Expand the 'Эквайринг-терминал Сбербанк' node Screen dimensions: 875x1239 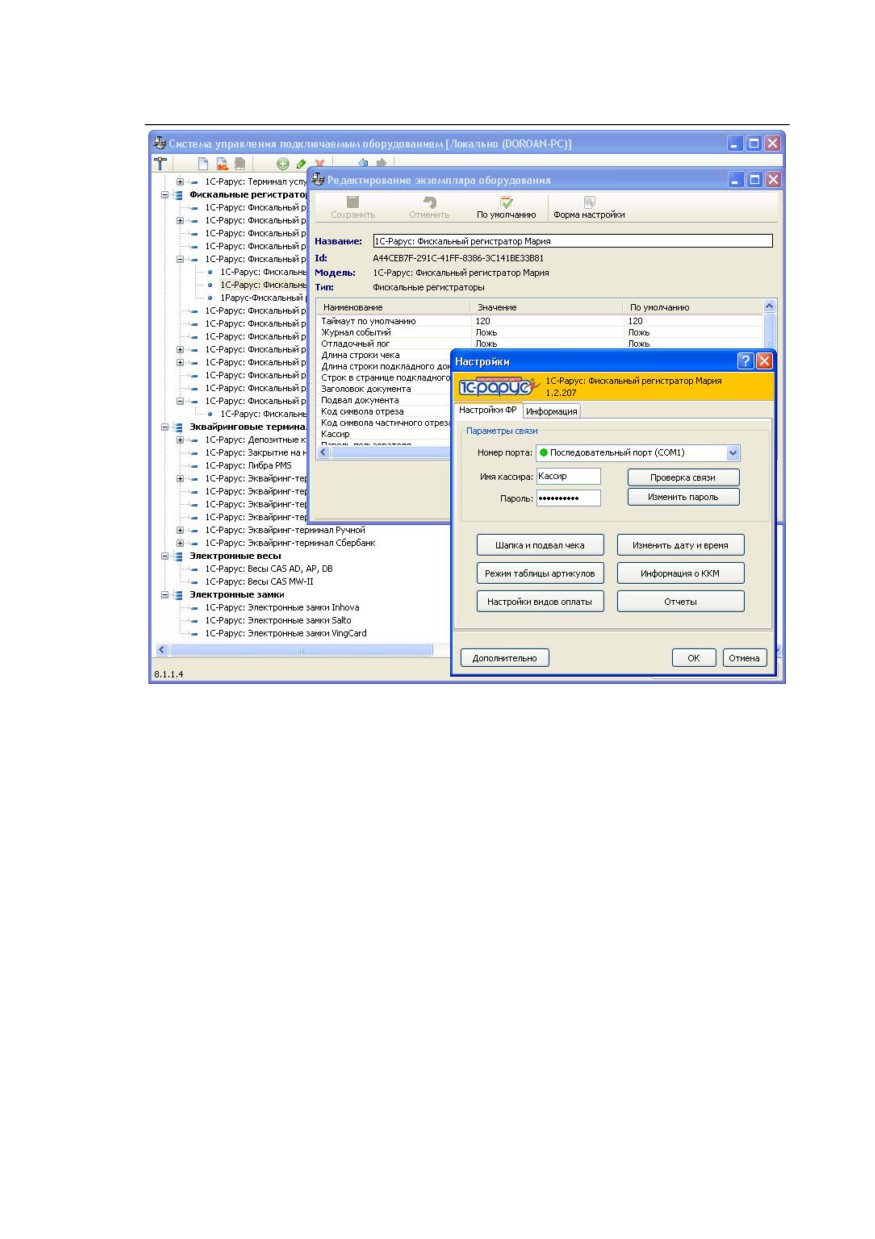(x=180, y=542)
